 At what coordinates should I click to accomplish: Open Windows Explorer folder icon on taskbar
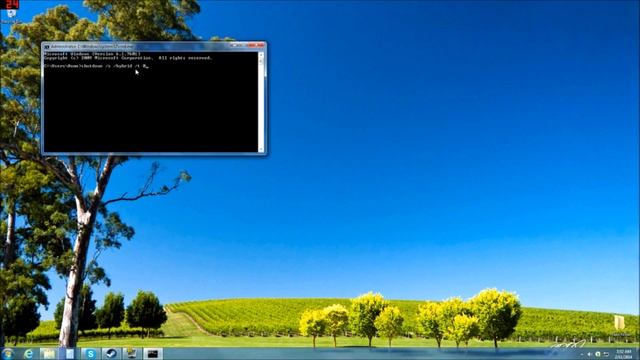[x=48, y=354]
